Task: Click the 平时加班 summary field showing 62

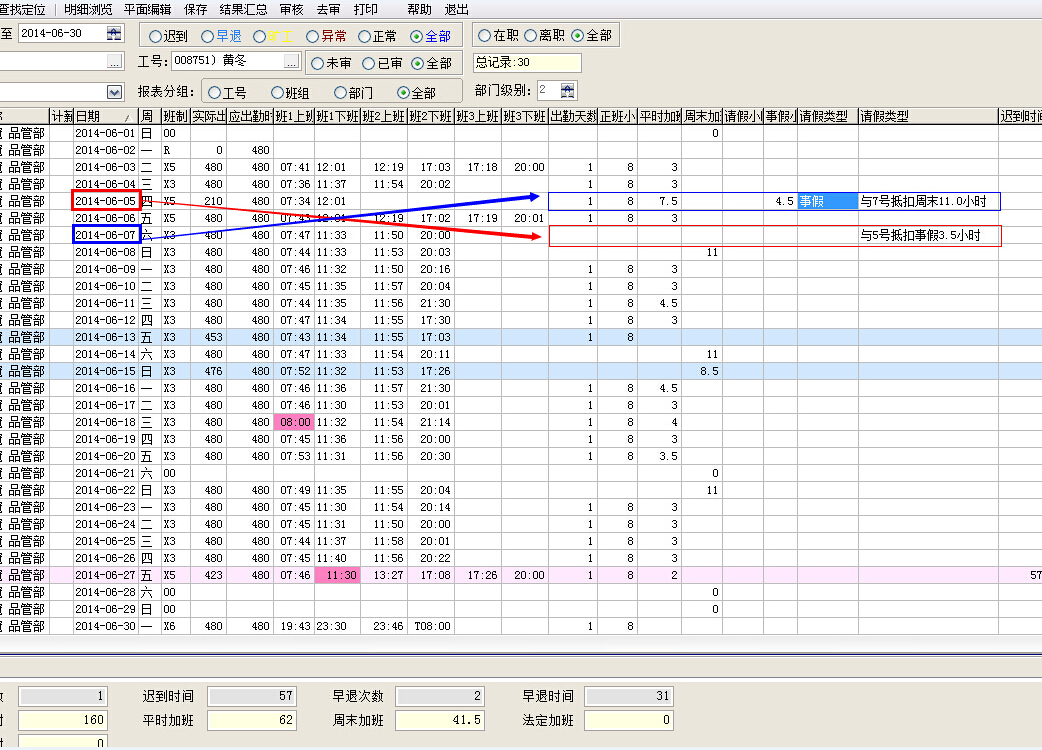Action: pos(252,720)
